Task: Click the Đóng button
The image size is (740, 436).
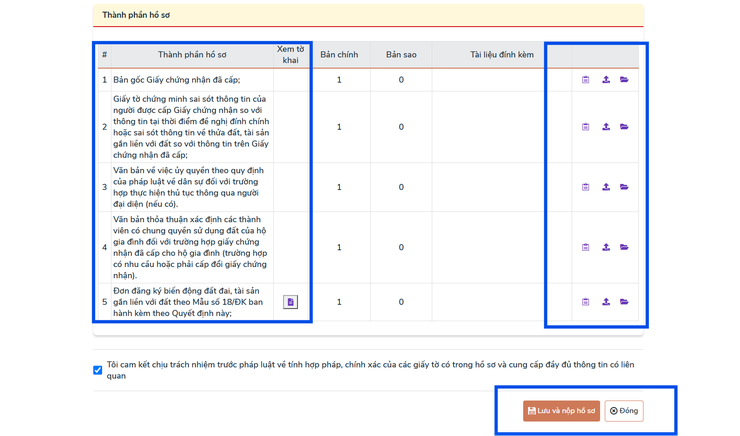Action: point(623,411)
